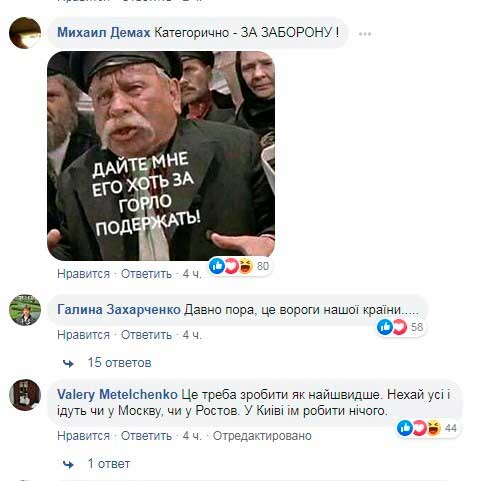Expand the 15 ответов replies thread

tap(119, 362)
